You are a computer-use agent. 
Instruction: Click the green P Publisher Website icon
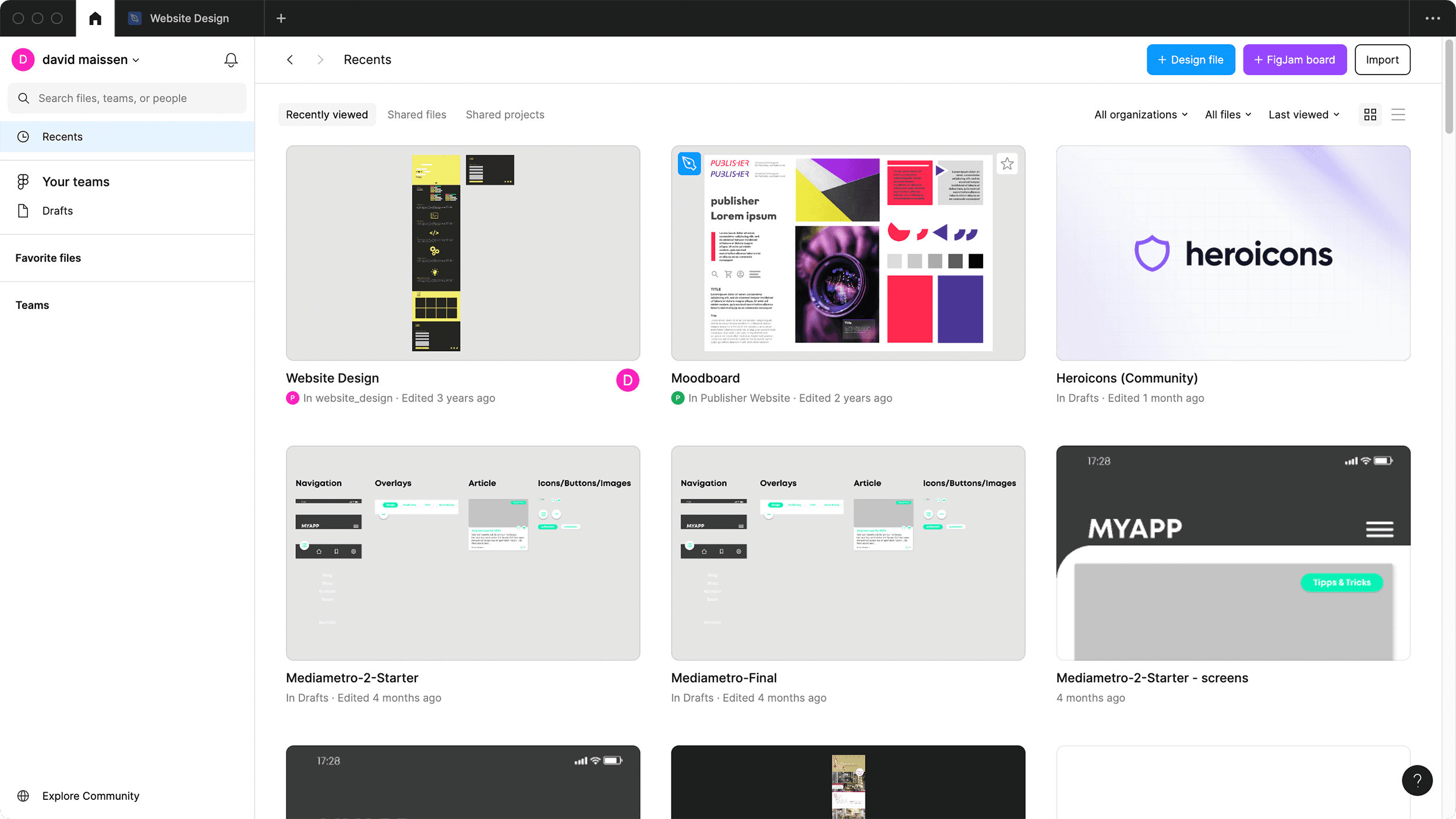point(677,398)
